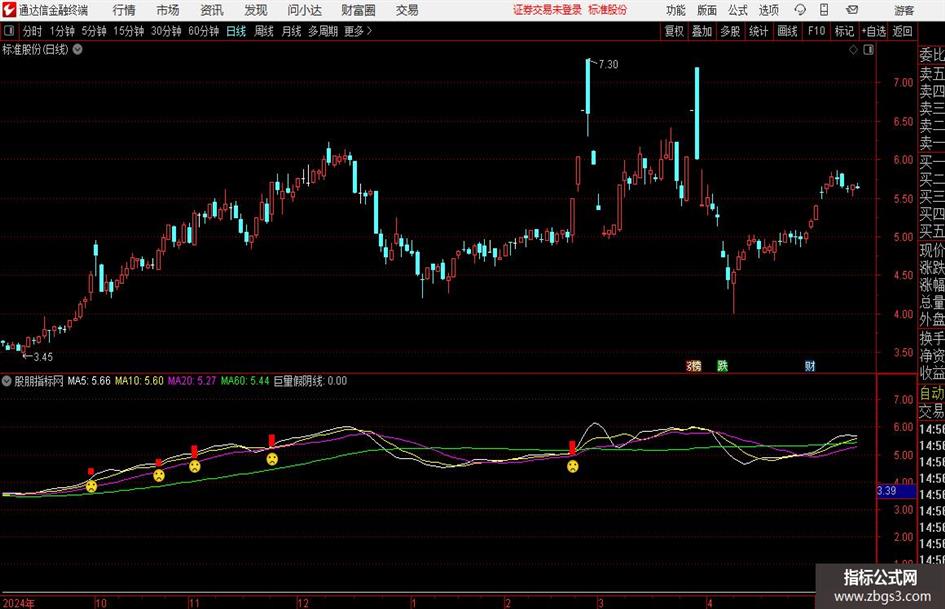Click the 巨量假阴线: 0.00 value
945x609 pixels.
coord(310,381)
